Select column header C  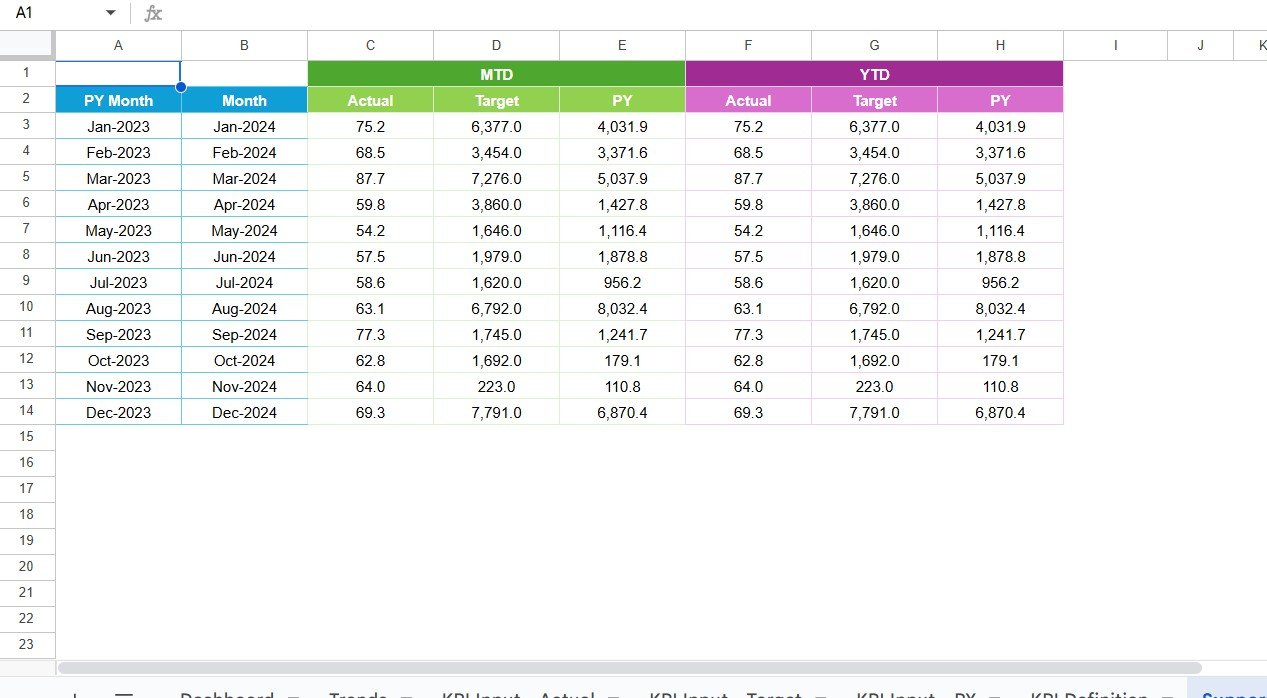pyautogui.click(x=370, y=44)
